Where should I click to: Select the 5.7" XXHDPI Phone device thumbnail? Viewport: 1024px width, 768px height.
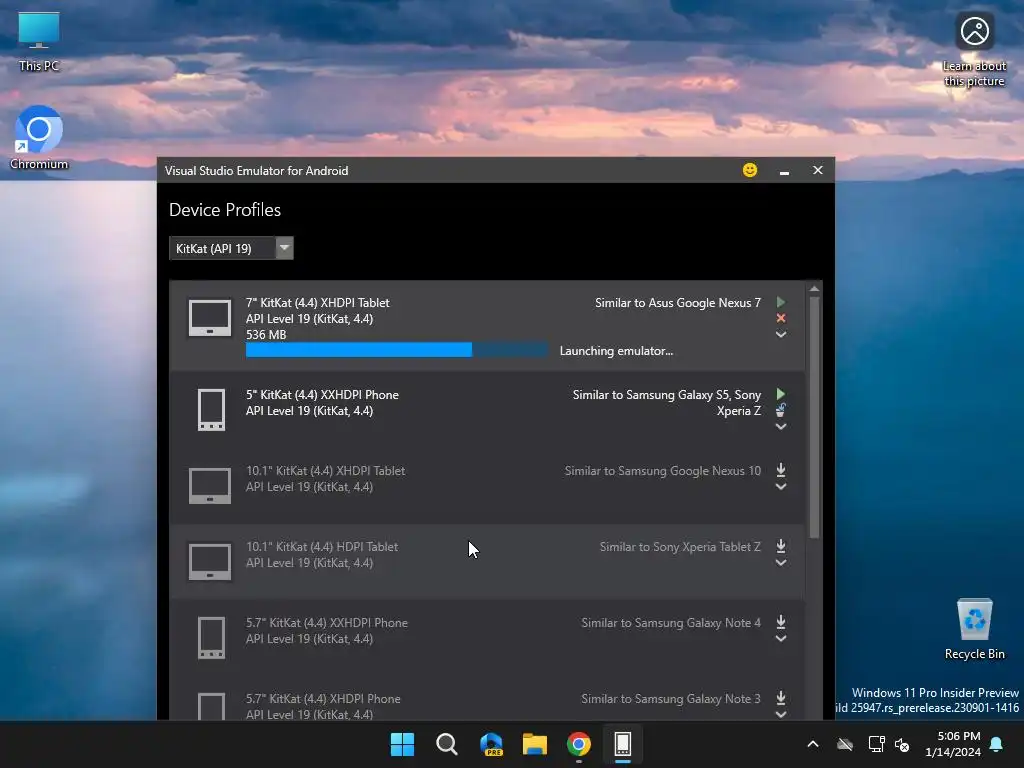click(211, 637)
